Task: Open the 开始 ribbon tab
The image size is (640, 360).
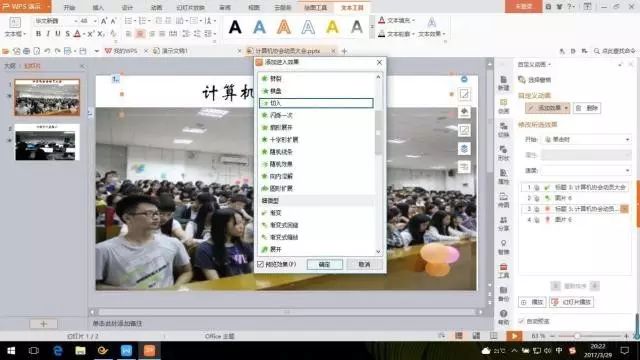Action: click(69, 7)
